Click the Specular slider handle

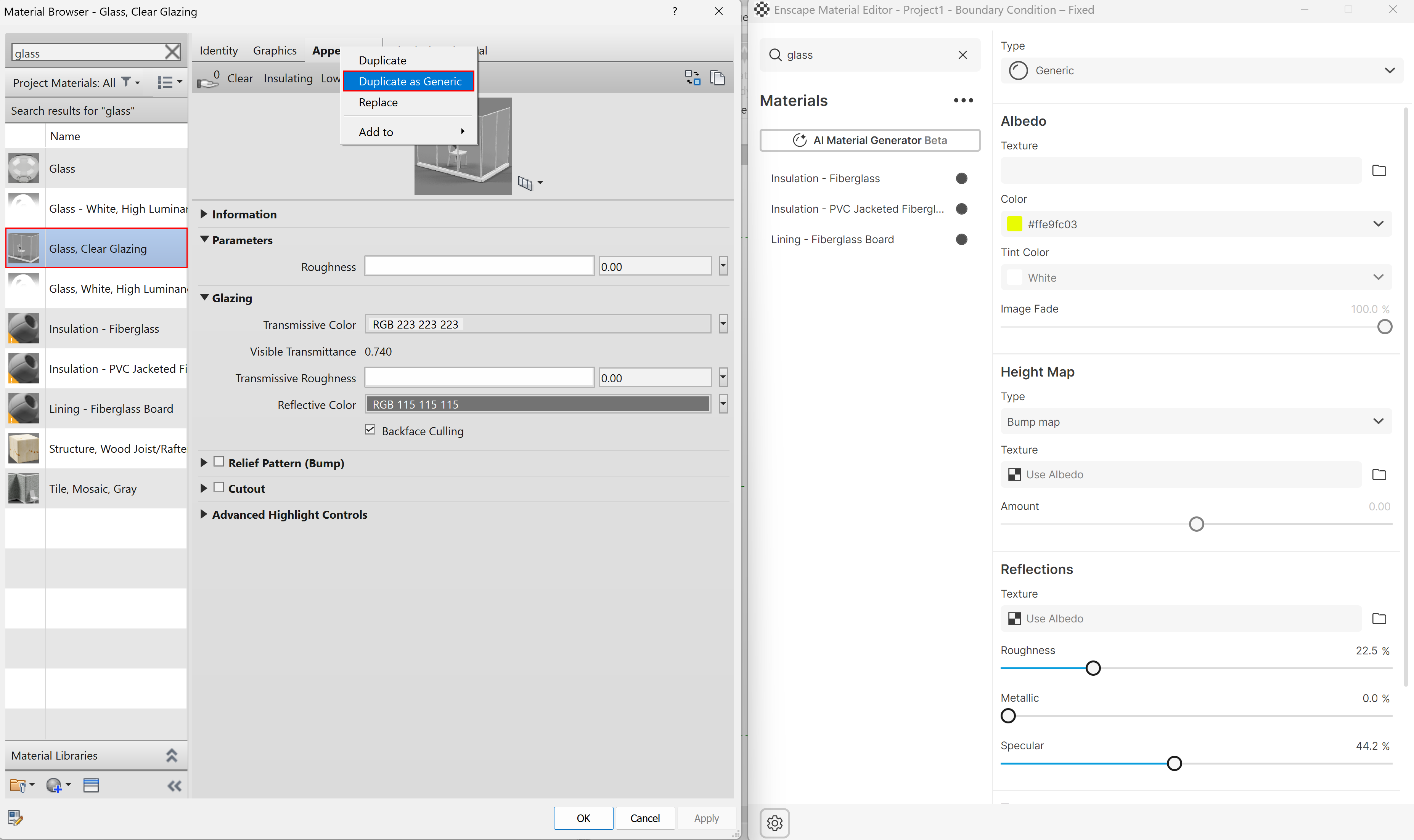click(x=1174, y=763)
